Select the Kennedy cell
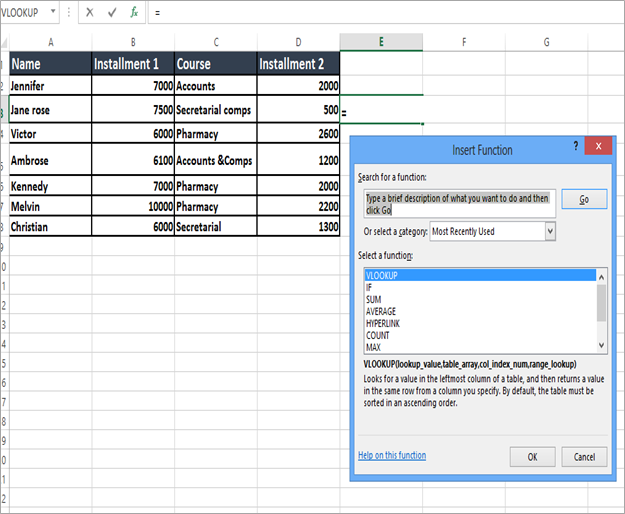The image size is (625, 514). (x=51, y=186)
